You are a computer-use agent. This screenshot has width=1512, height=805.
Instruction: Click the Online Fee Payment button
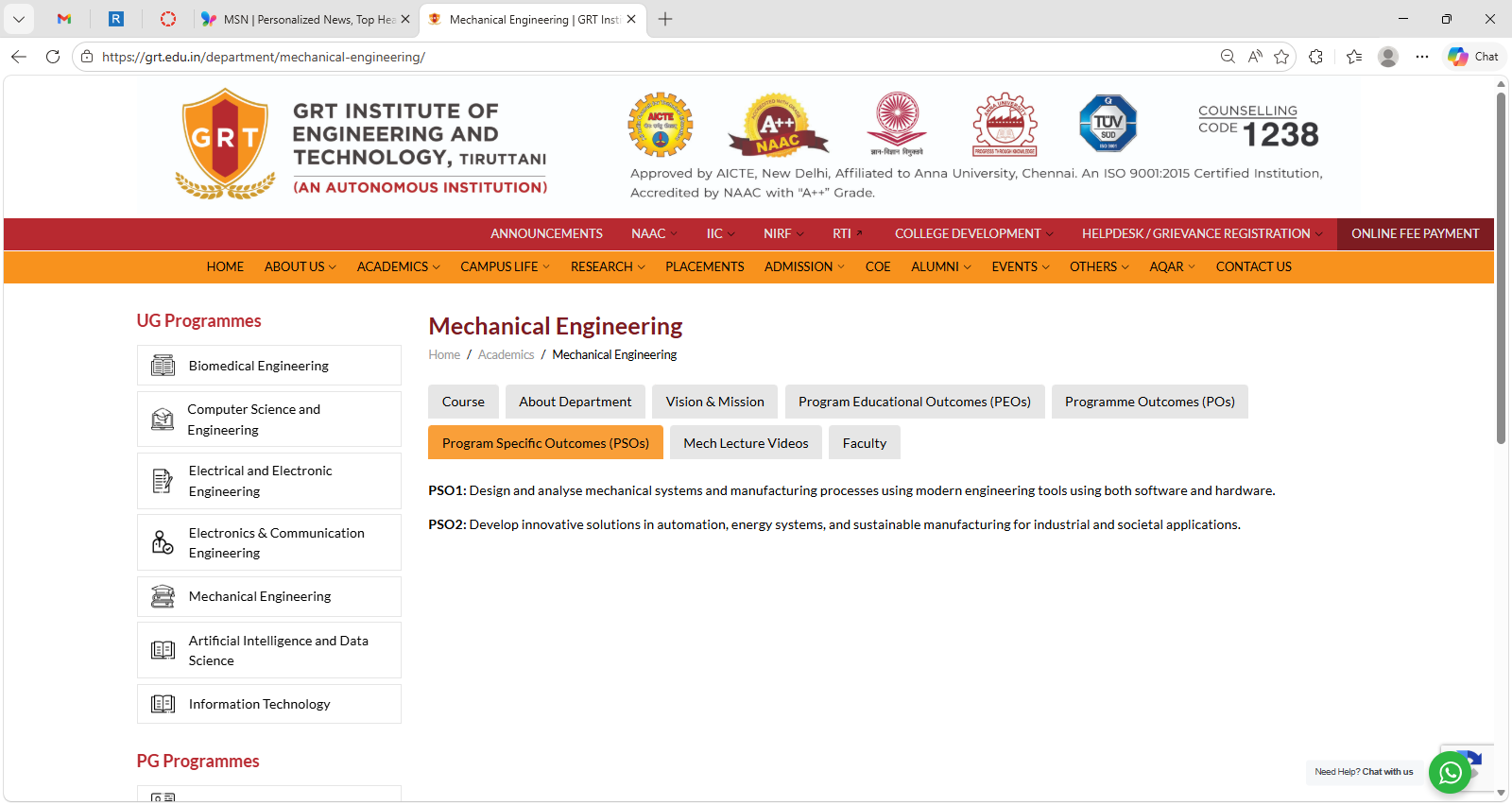pyautogui.click(x=1415, y=233)
